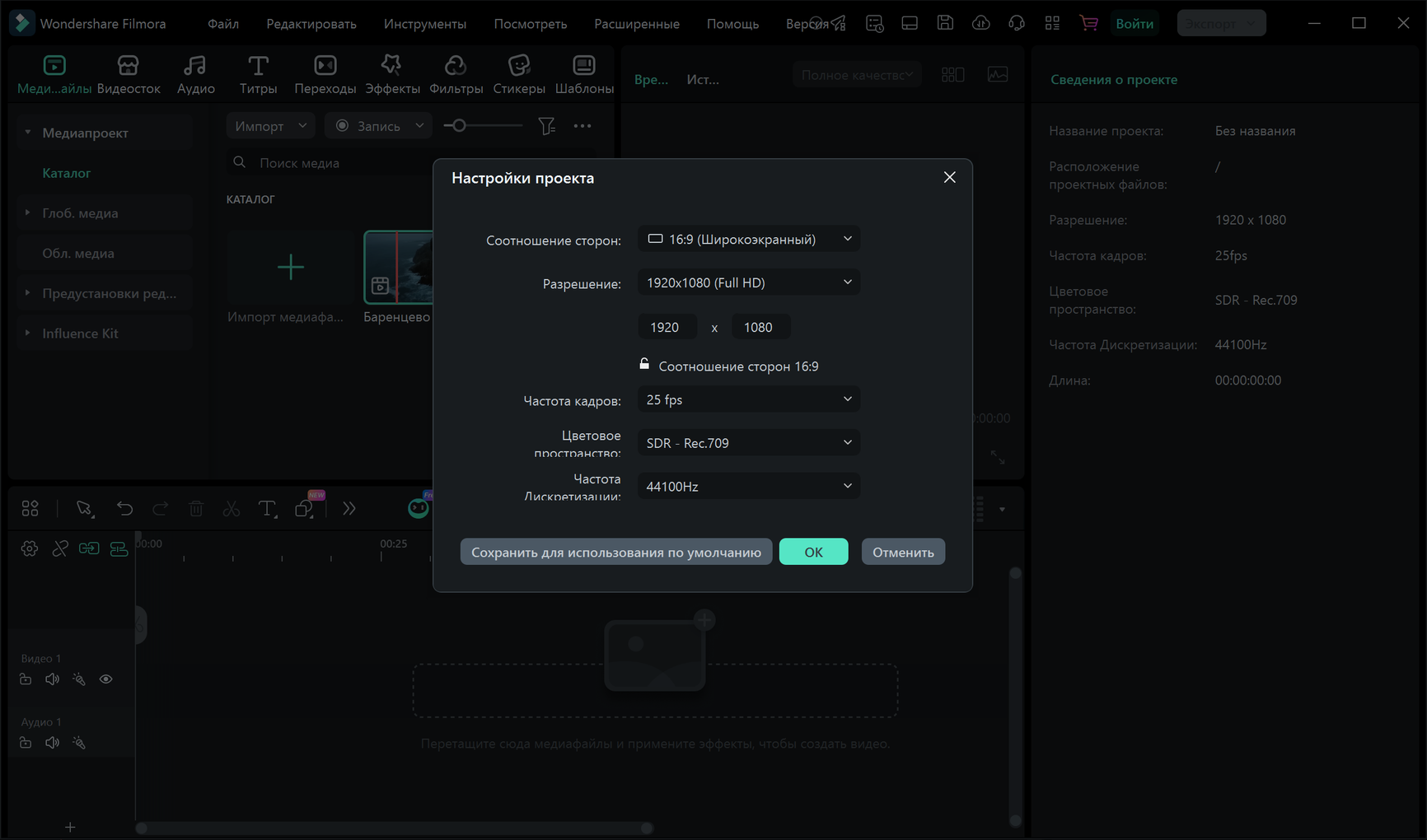Image resolution: width=1427 pixels, height=840 pixels.
Task: Open the Файл menu
Action: pos(222,24)
